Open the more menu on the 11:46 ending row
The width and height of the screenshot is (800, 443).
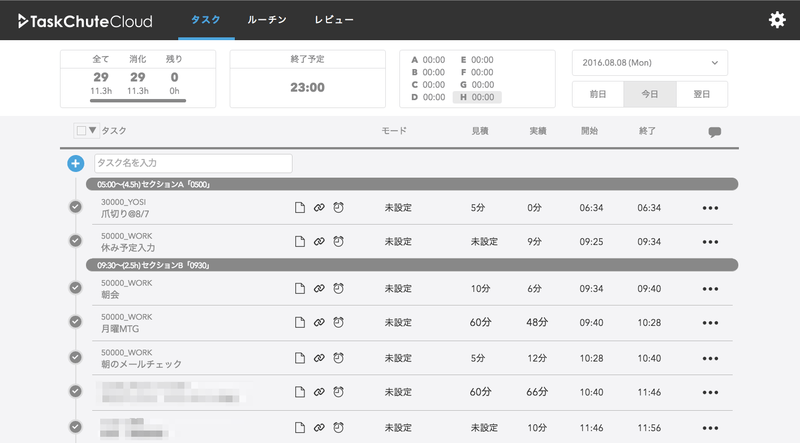point(710,392)
